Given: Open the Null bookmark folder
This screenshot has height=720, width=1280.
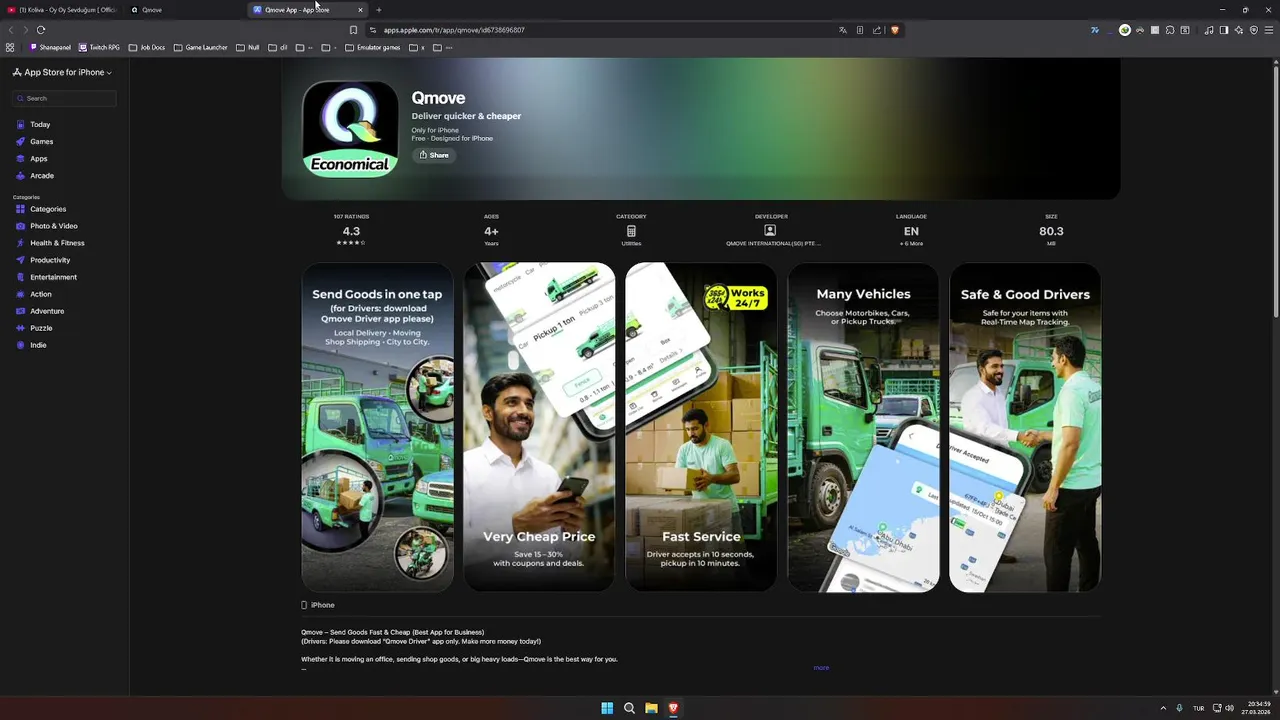Looking at the screenshot, I should tap(247, 47).
